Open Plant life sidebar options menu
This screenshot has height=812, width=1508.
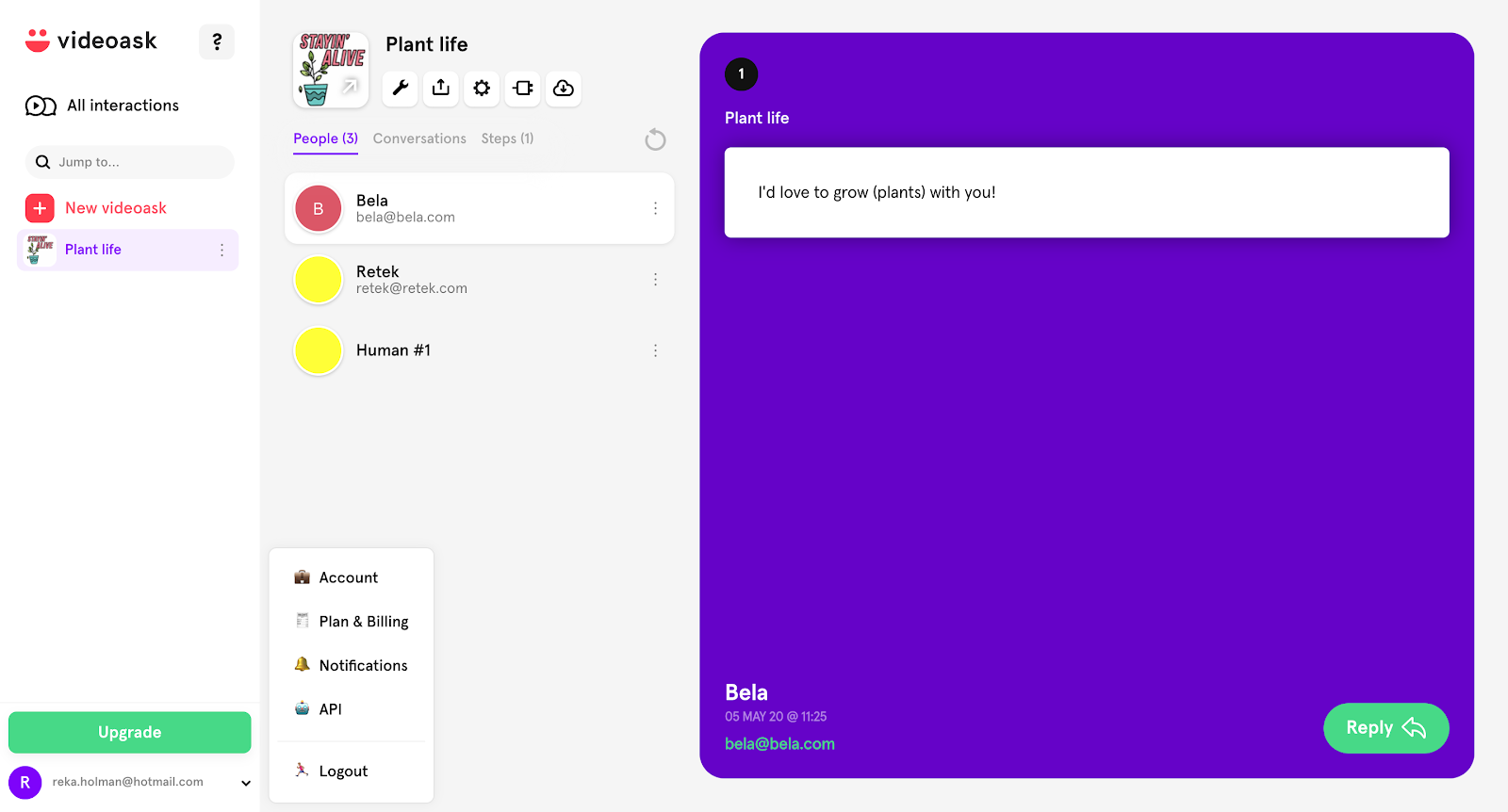pyautogui.click(x=222, y=250)
